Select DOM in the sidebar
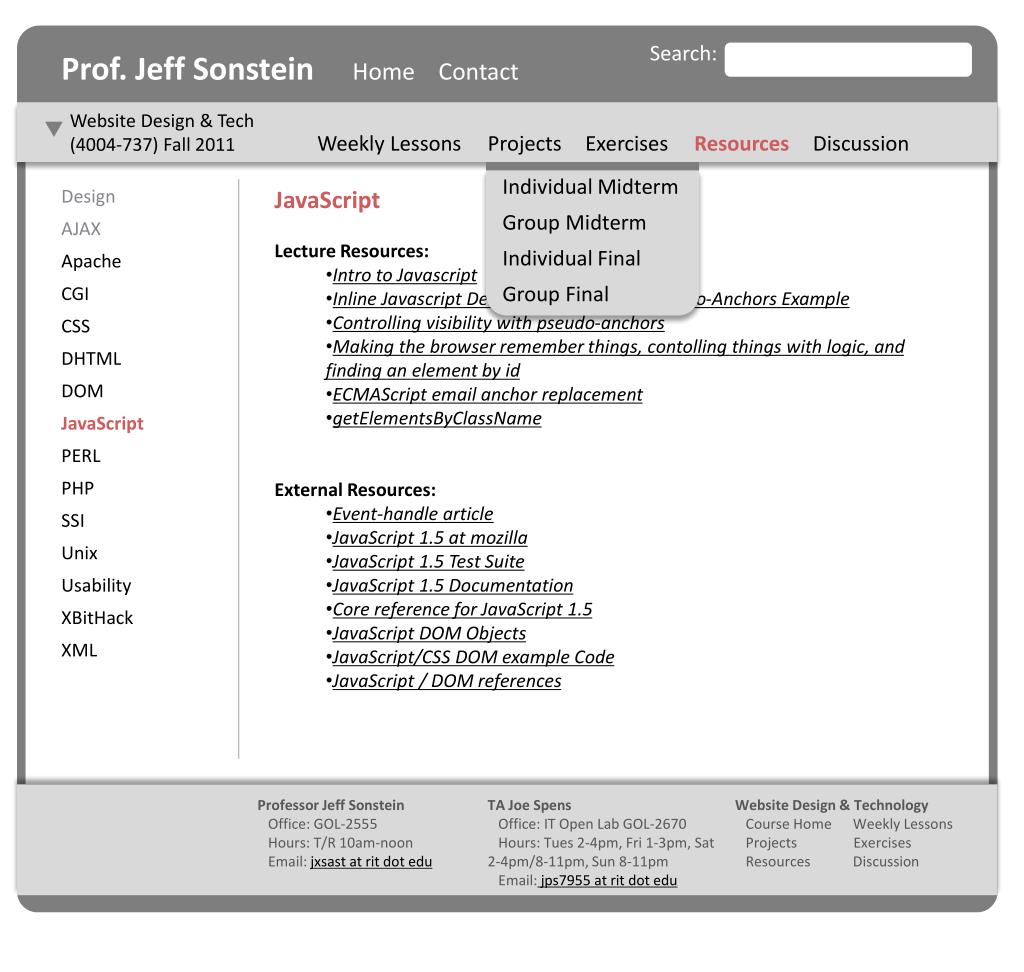 tap(82, 391)
